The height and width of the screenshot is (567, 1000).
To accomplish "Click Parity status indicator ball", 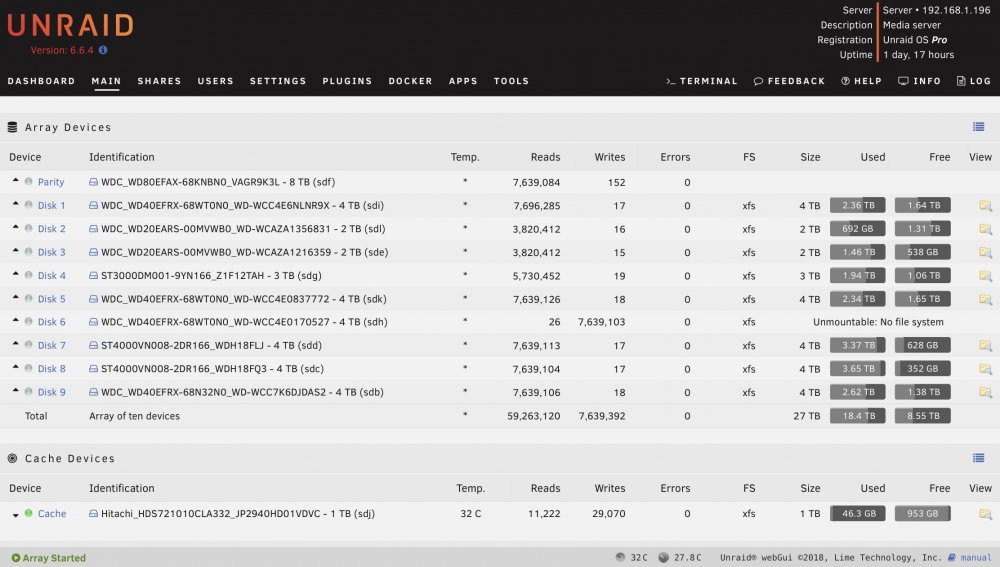I will (29, 181).
